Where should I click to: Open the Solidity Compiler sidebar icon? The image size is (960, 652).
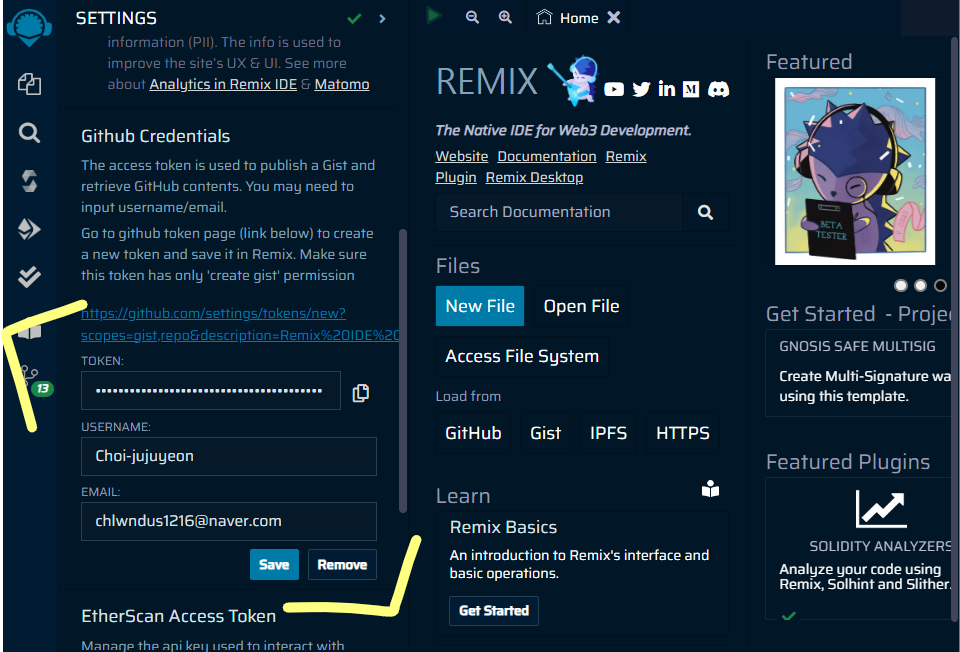point(29,181)
